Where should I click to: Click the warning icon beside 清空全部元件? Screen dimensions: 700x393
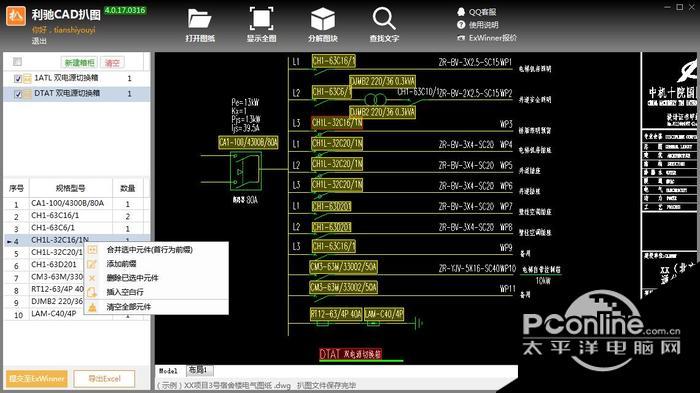(92, 307)
